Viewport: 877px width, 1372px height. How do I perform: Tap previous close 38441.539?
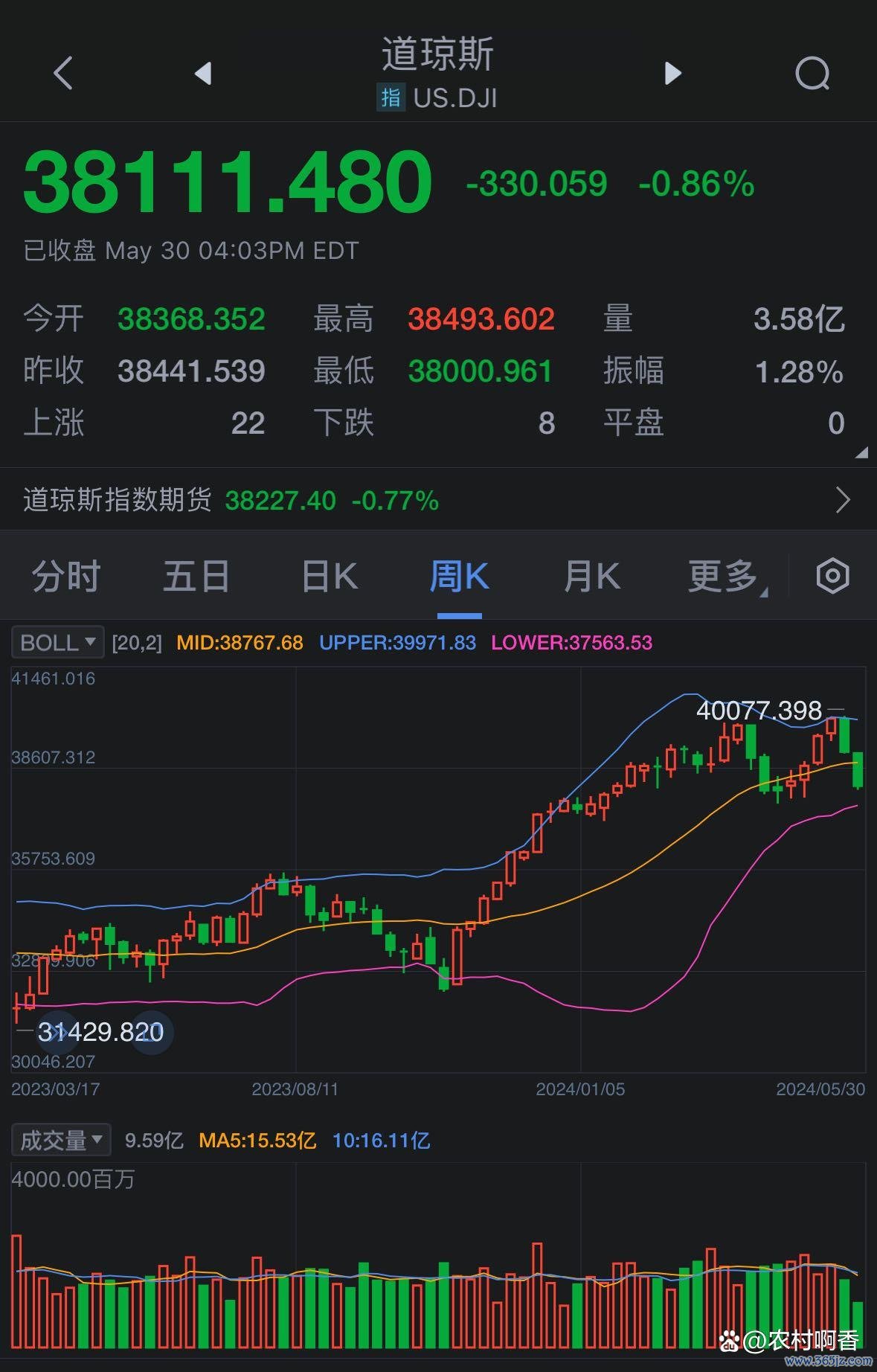click(x=191, y=371)
